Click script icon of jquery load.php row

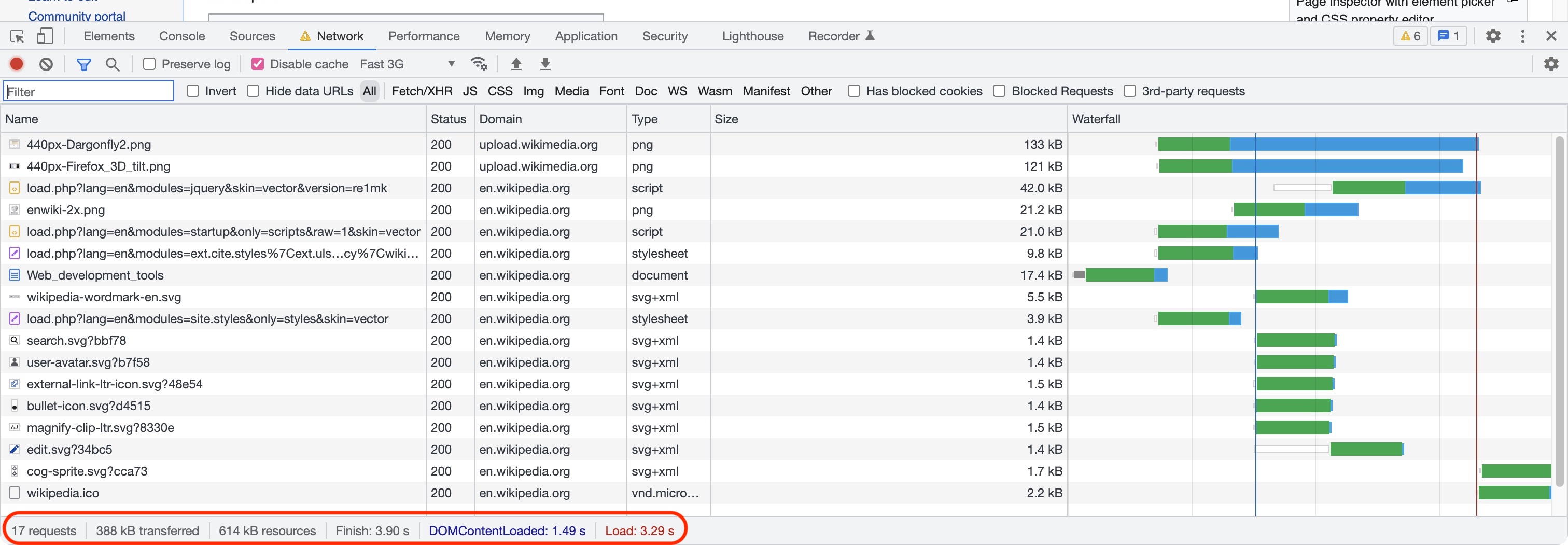coord(15,188)
